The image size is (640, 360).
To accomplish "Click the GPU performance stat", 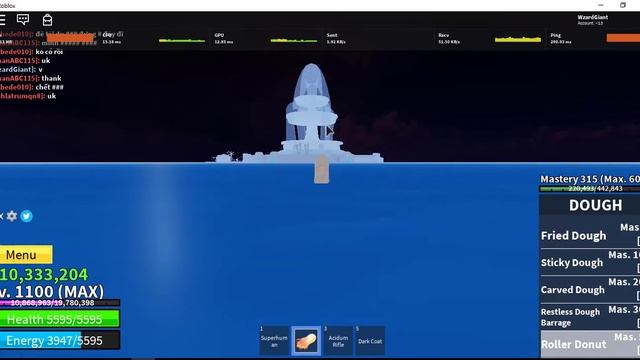I will tap(223, 38).
